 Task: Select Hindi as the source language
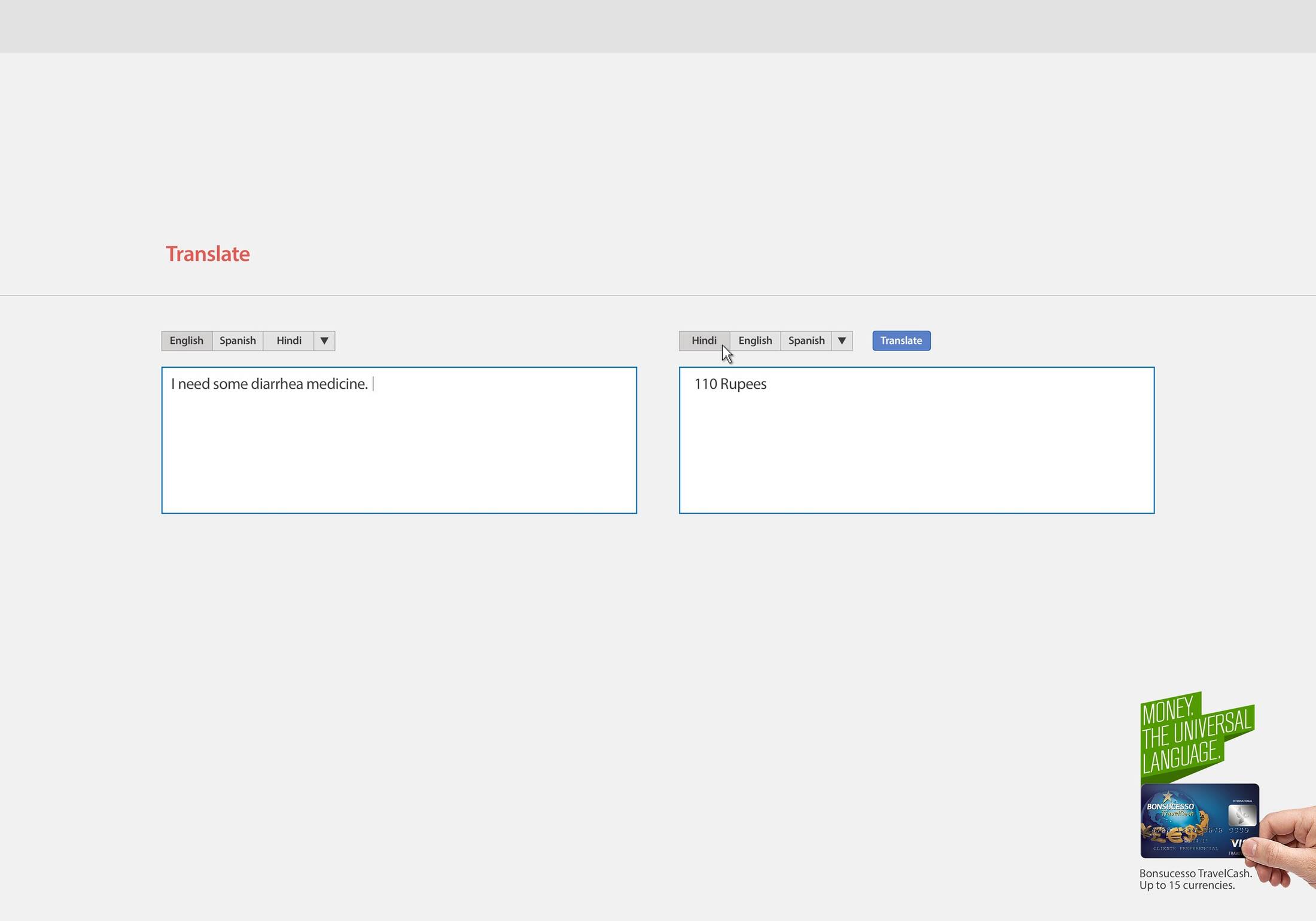point(288,341)
